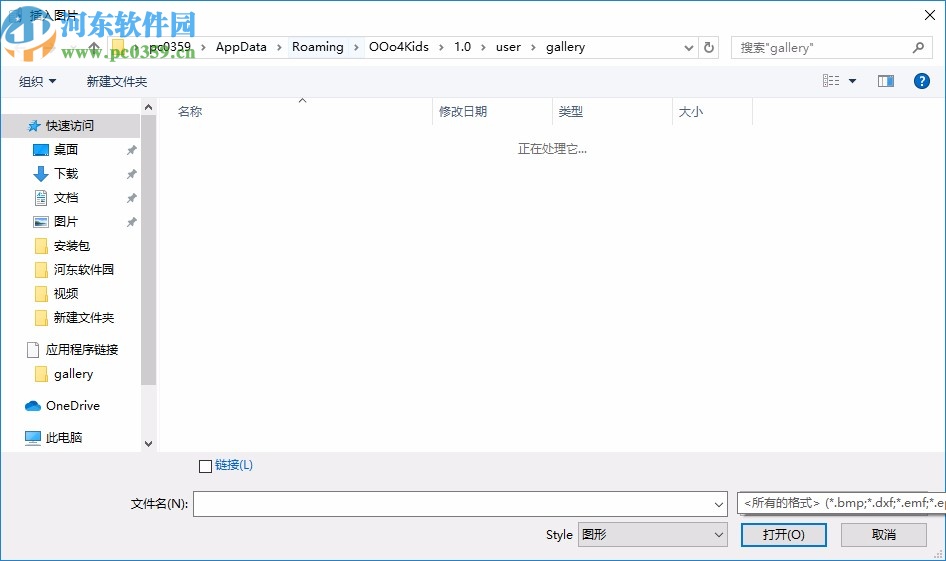Click the view layout icon
The image size is (946, 561).
pos(831,81)
